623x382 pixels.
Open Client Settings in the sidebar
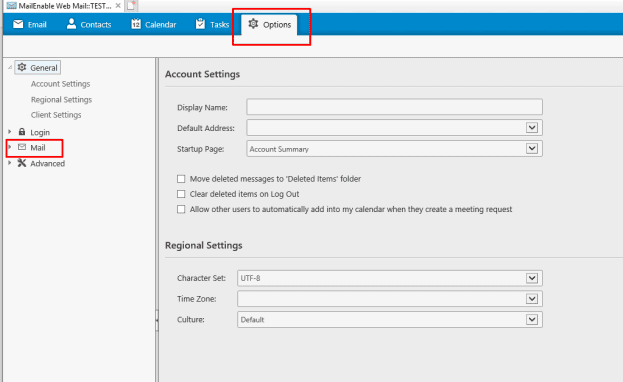click(x=56, y=115)
